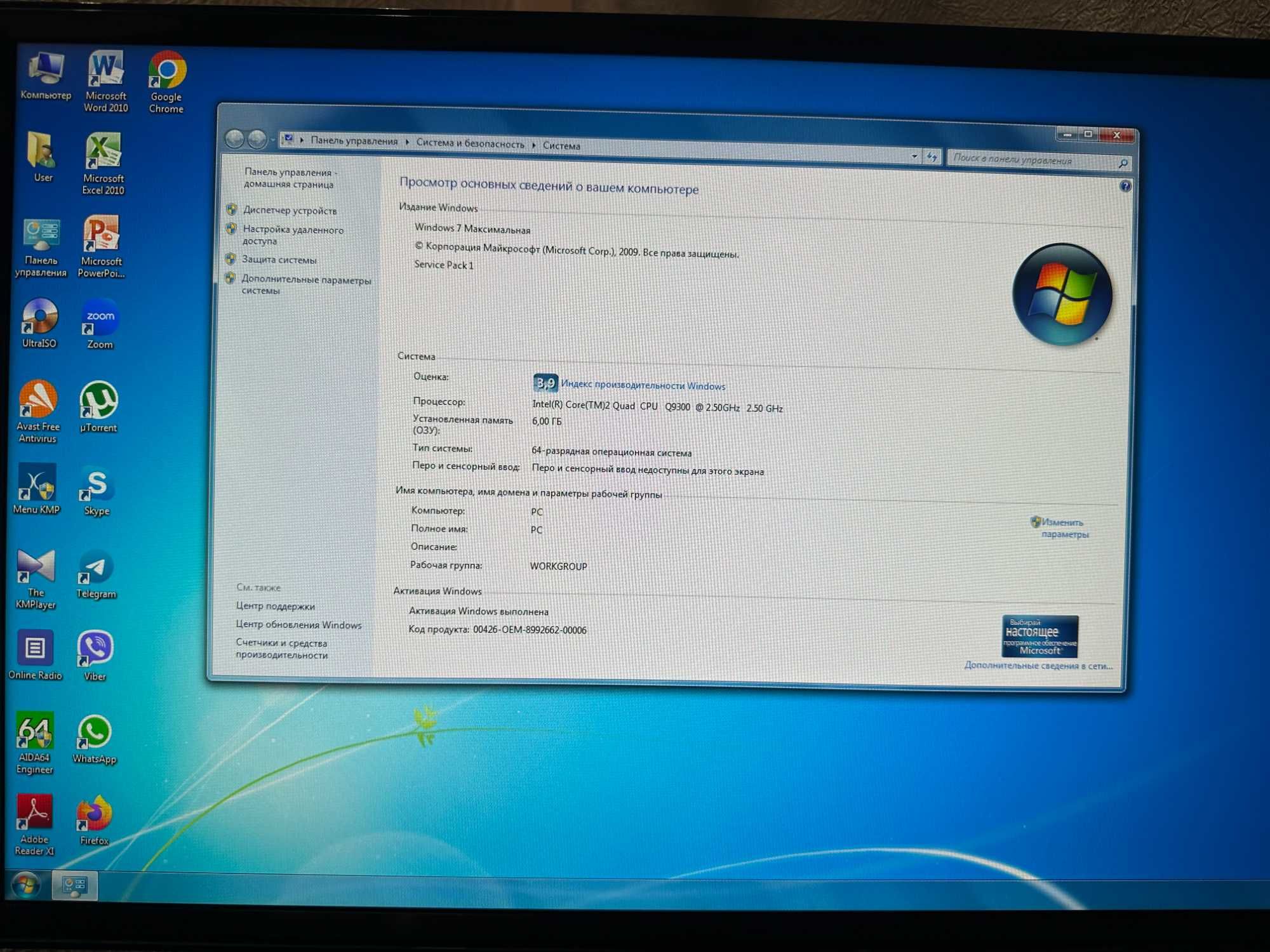1270x952 pixels.
Task: Launch WhatsApp desktop shortcut
Action: [94, 739]
